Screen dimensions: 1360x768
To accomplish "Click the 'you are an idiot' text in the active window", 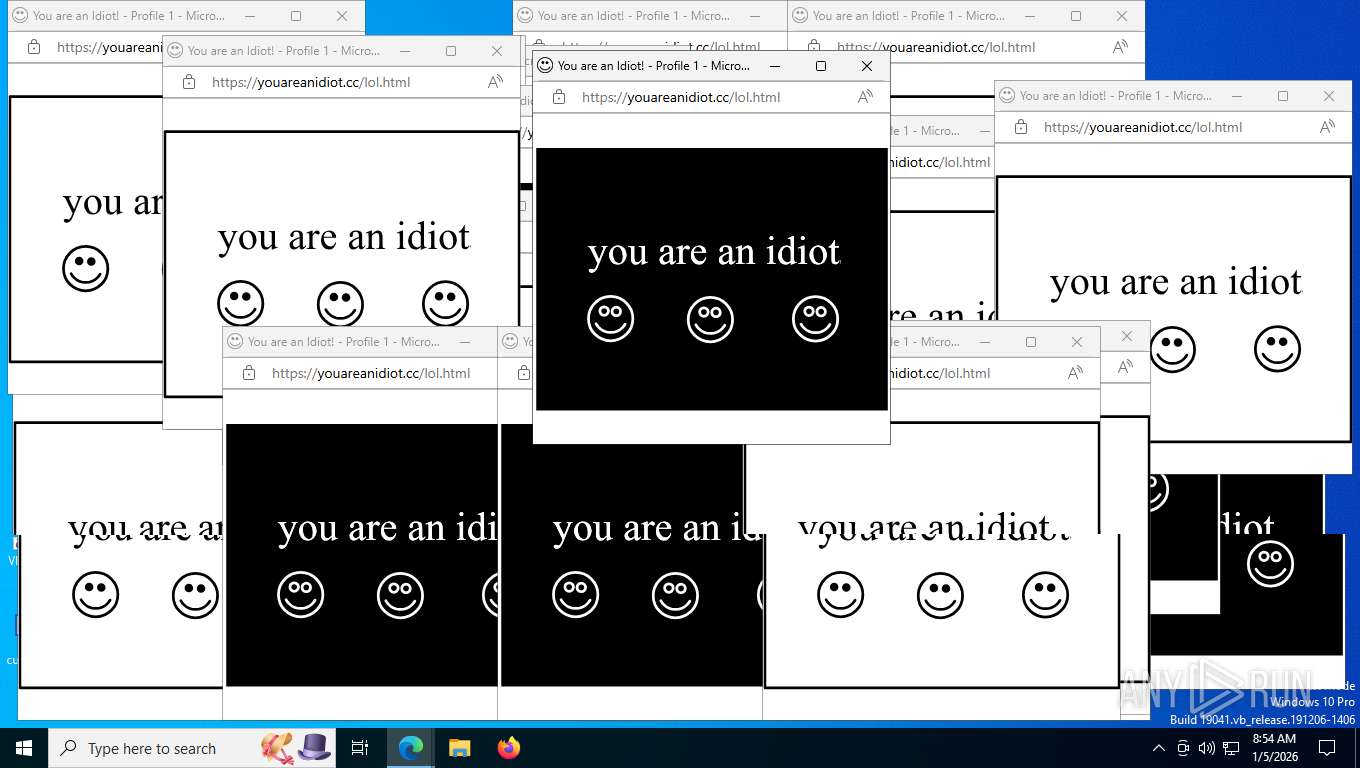I will (714, 252).
